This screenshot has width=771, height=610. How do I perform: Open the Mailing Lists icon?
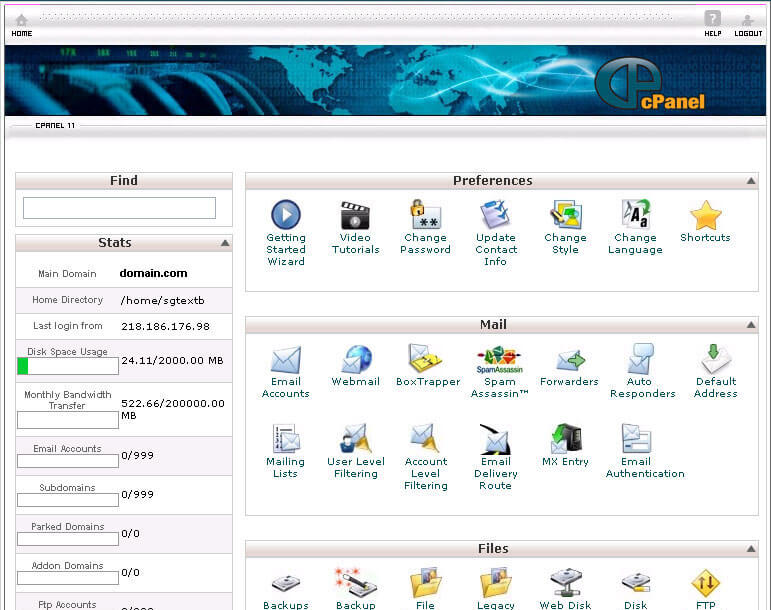[x=286, y=438]
